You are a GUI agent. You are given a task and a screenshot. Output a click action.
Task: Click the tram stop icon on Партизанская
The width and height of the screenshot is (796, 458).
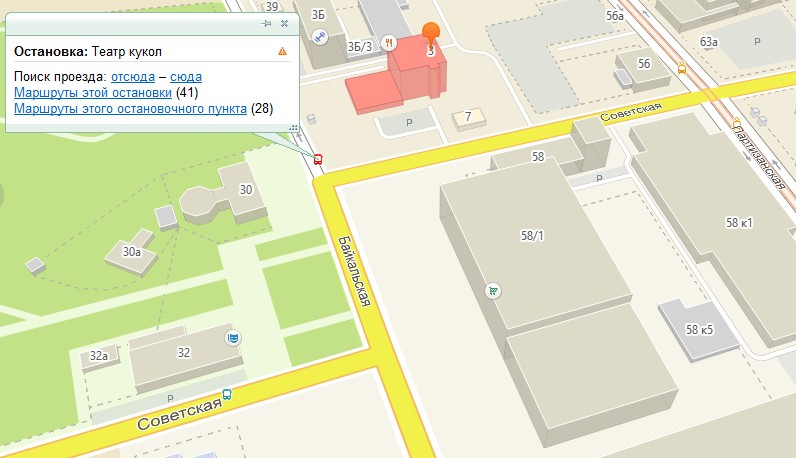[737, 122]
